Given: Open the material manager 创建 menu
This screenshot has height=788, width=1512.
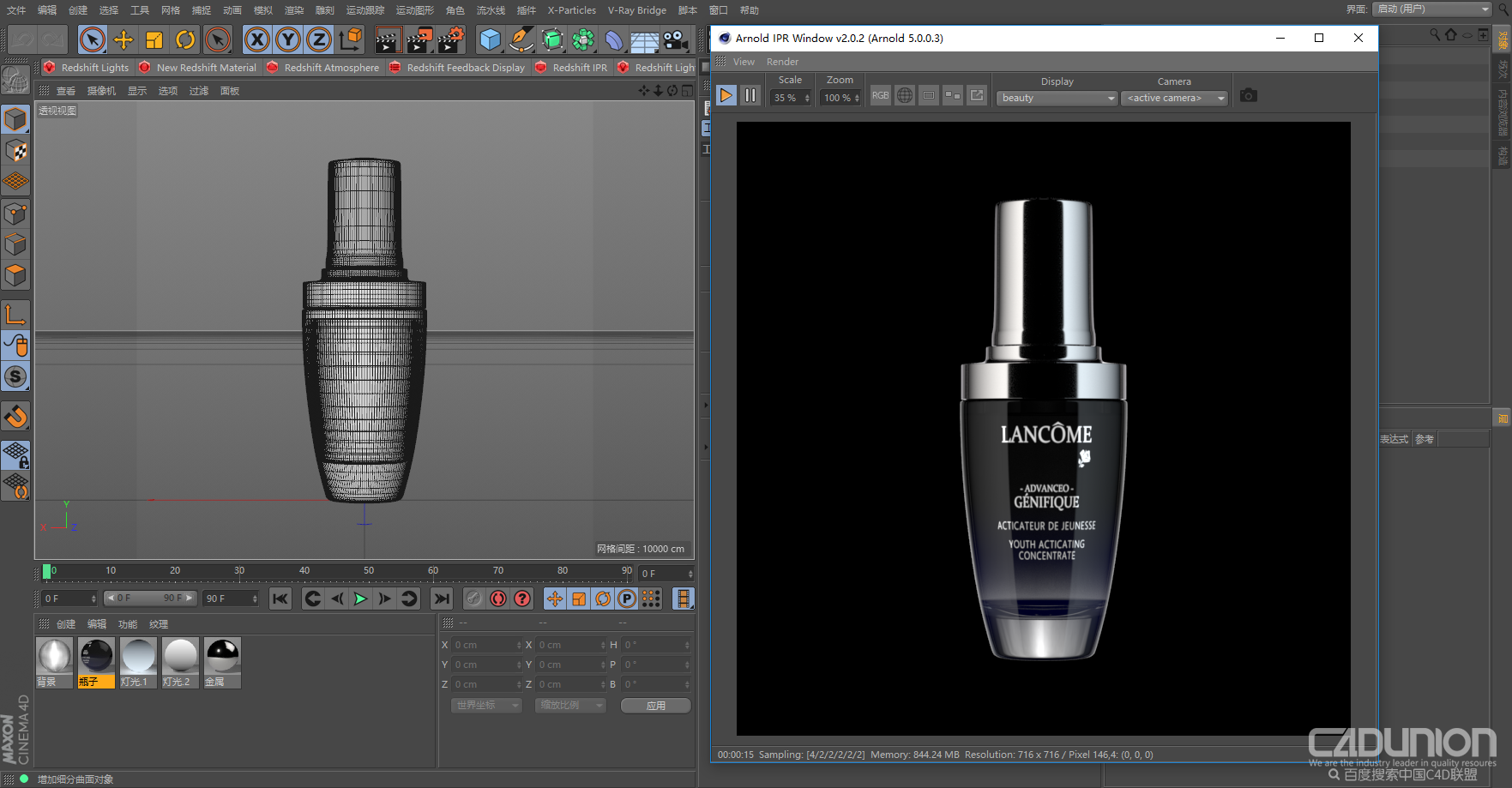Looking at the screenshot, I should pos(66,624).
